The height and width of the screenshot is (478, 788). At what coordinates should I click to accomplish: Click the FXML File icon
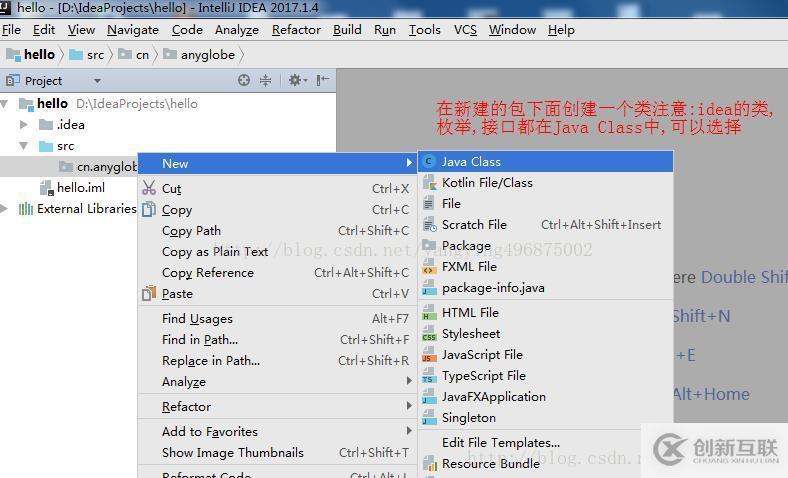[x=429, y=267]
